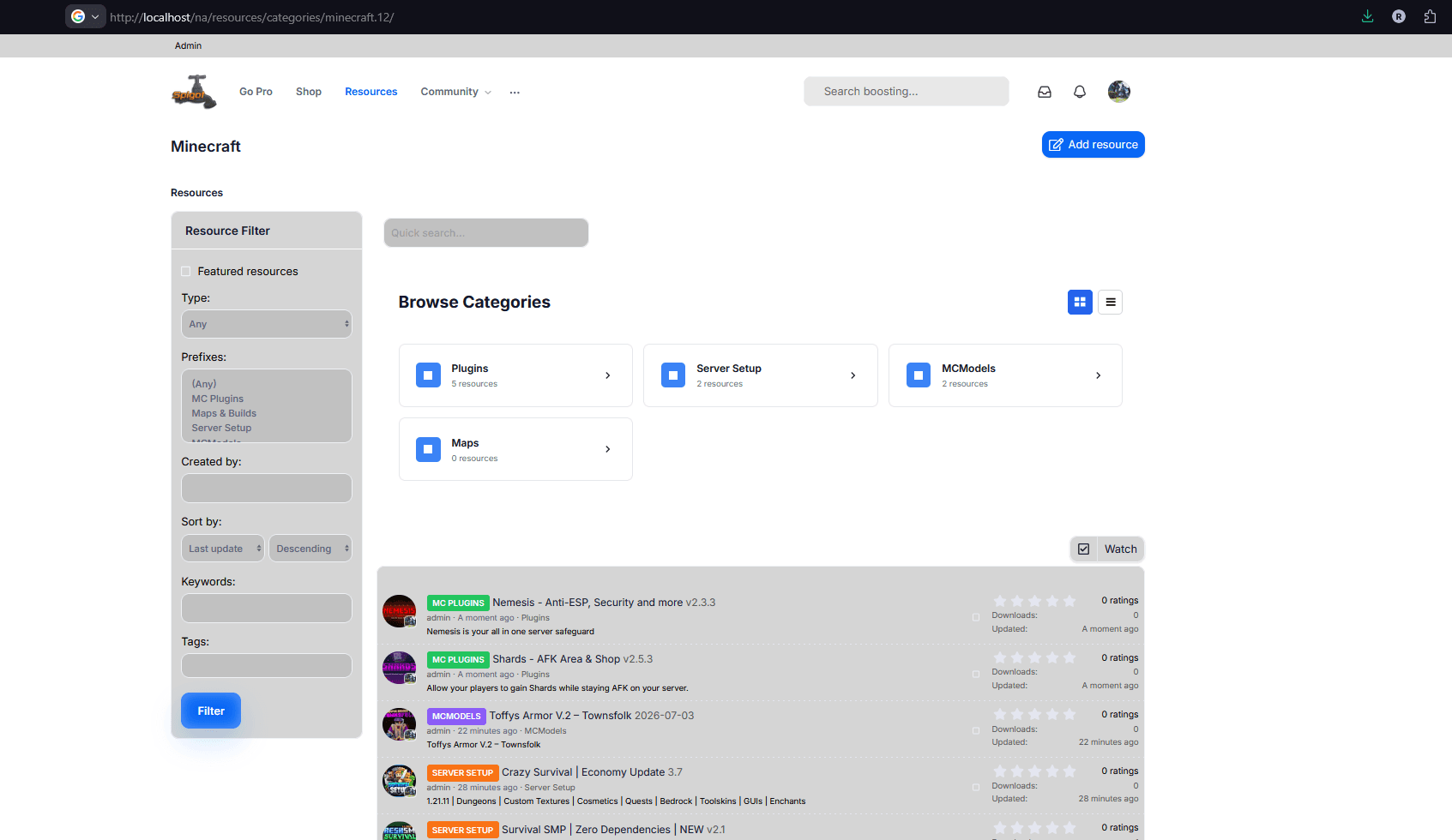Select the checkbox for Crazy Survival row
The width and height of the screenshot is (1452, 840).
[976, 787]
